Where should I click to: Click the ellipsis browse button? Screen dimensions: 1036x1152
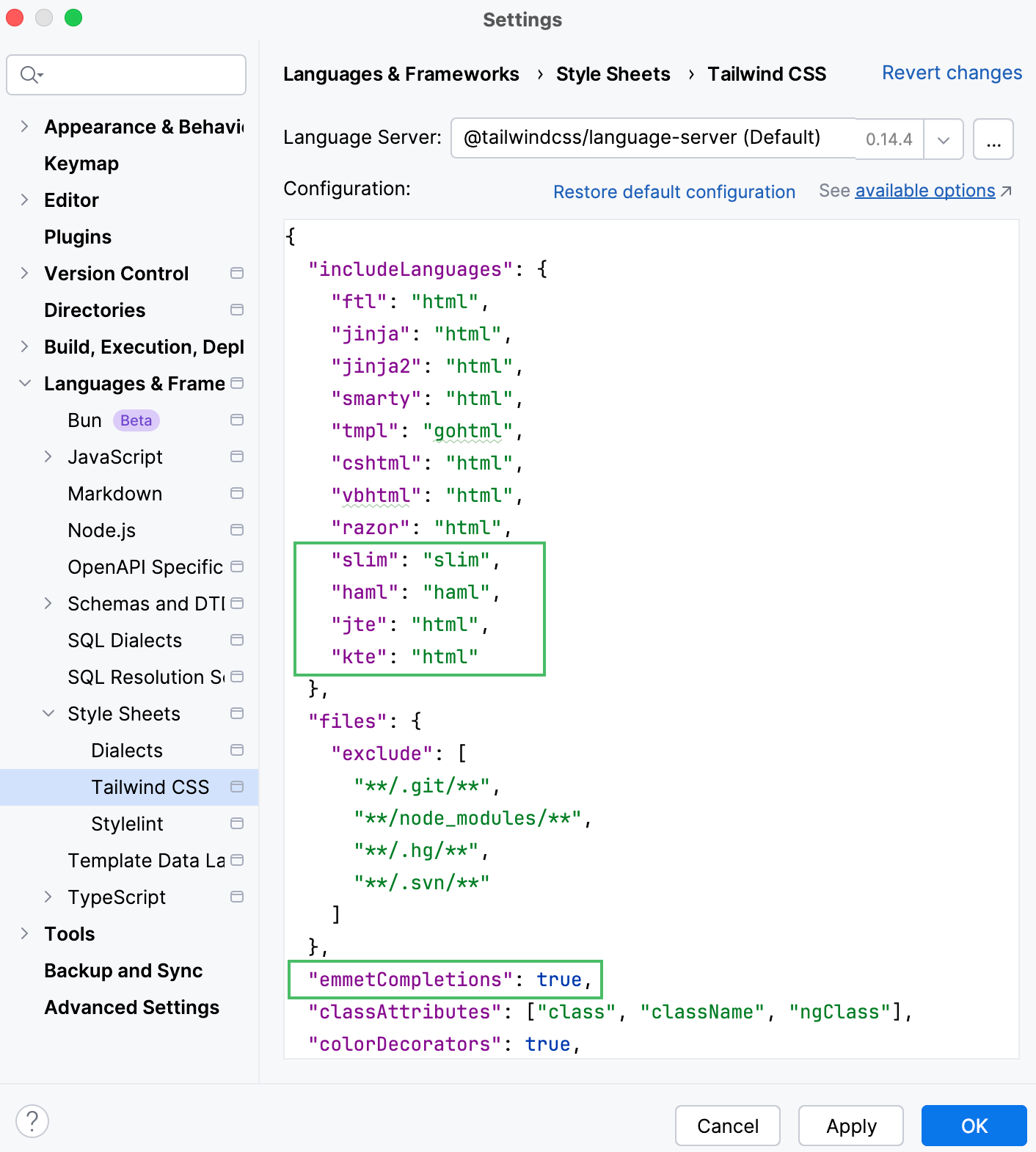993,139
